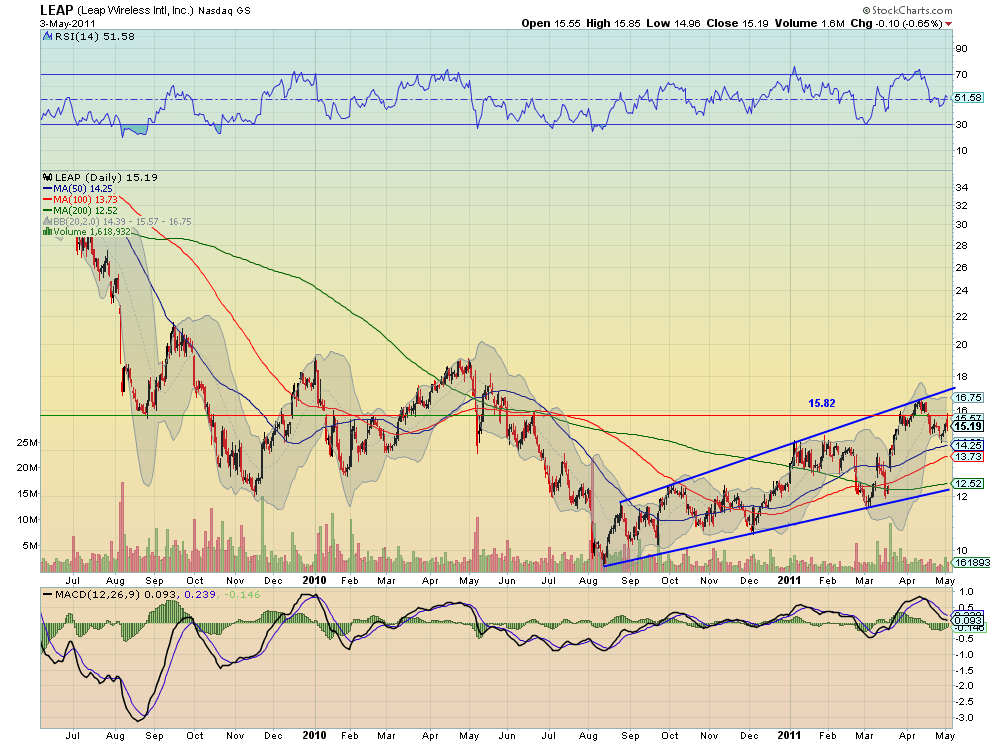The height and width of the screenshot is (744, 990).
Task: Click the bold 15.19 last price tag
Action: coord(969,427)
